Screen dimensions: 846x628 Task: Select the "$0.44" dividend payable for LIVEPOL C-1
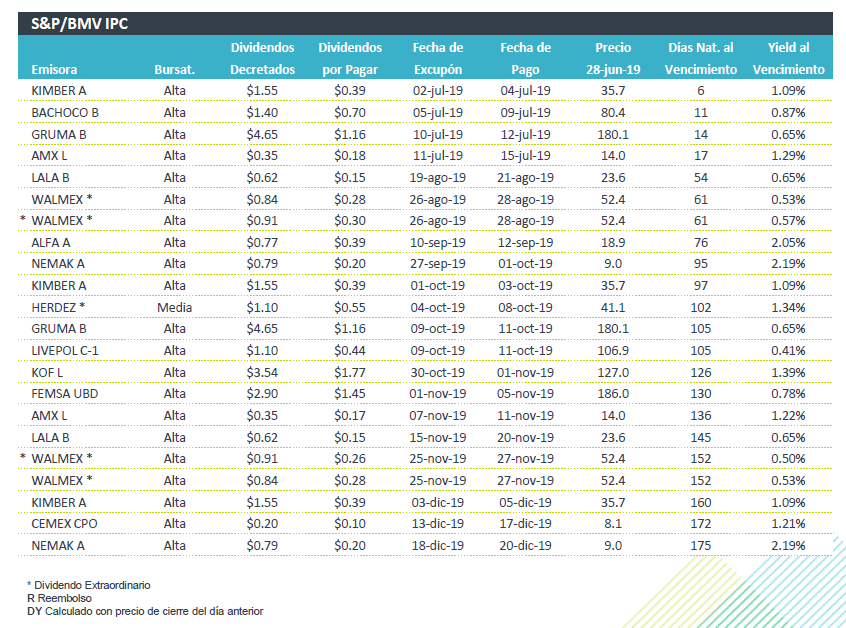coord(350,351)
